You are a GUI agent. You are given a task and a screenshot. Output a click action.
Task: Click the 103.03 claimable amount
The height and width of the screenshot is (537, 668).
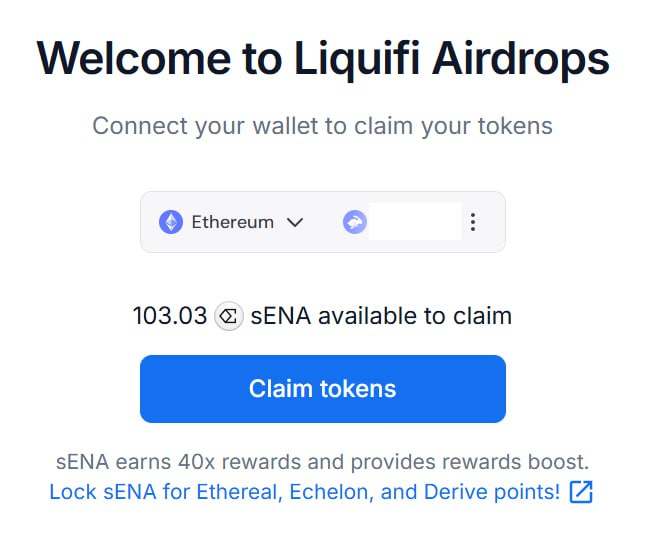[170, 316]
